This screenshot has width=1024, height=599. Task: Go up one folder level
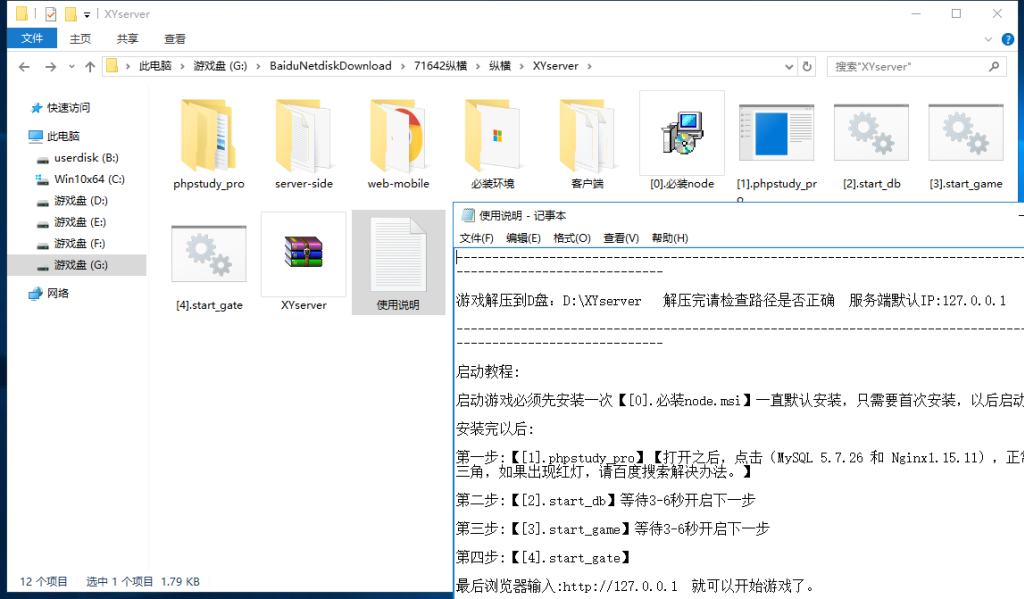(x=90, y=67)
